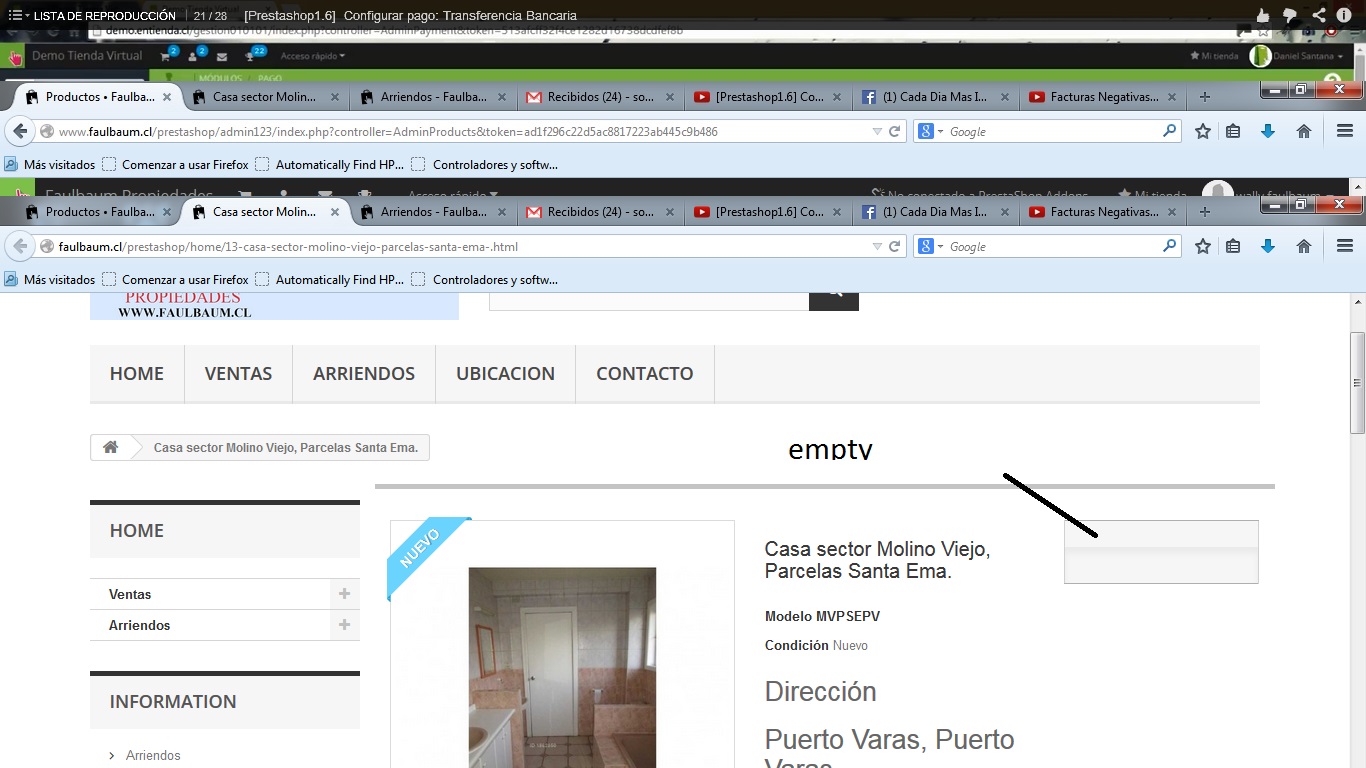This screenshot has height=768, width=1366.
Task: Open UBICACION in the store navigation menu
Action: pyautogui.click(x=506, y=374)
